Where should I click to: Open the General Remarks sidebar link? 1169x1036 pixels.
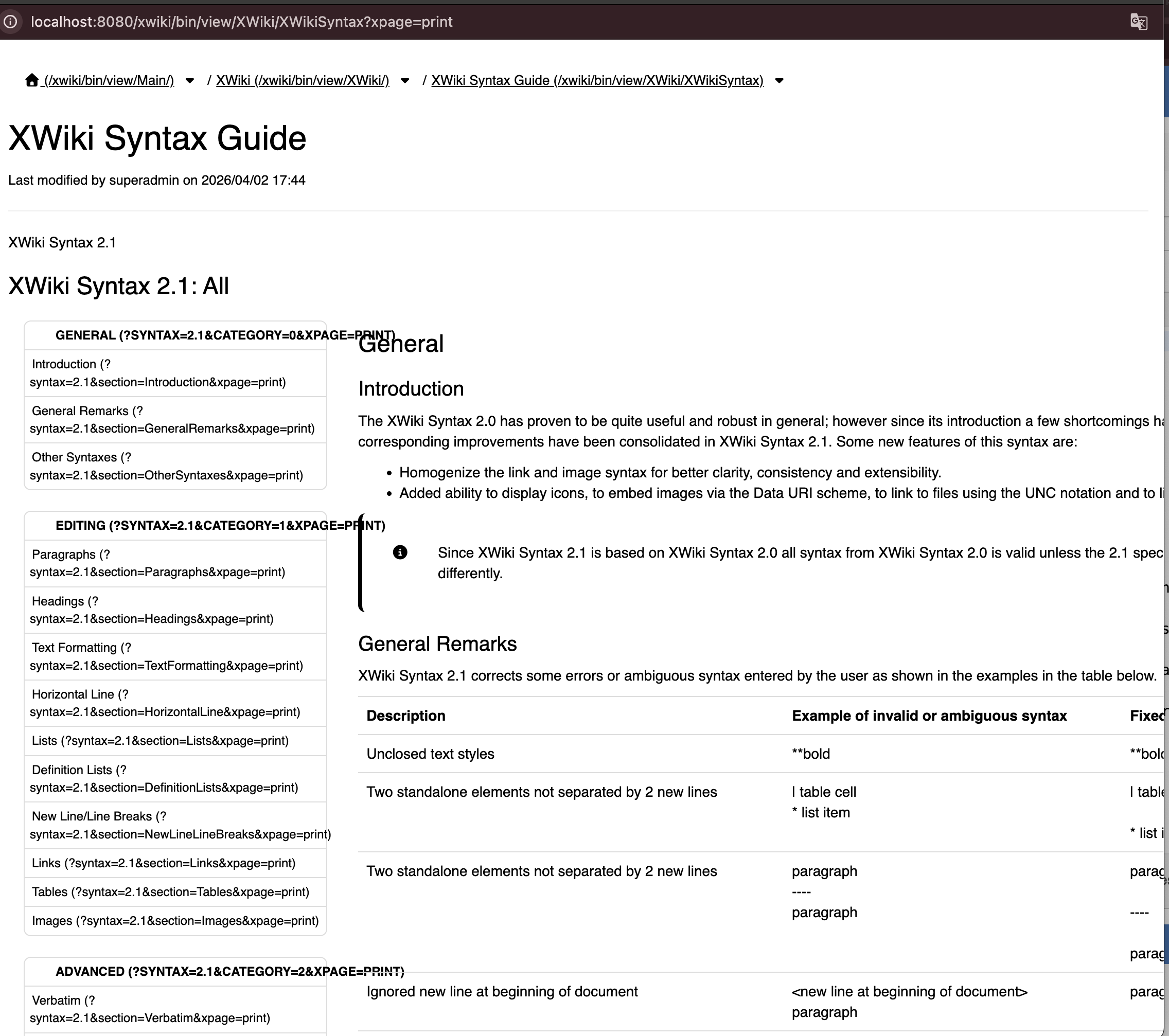tap(171, 420)
